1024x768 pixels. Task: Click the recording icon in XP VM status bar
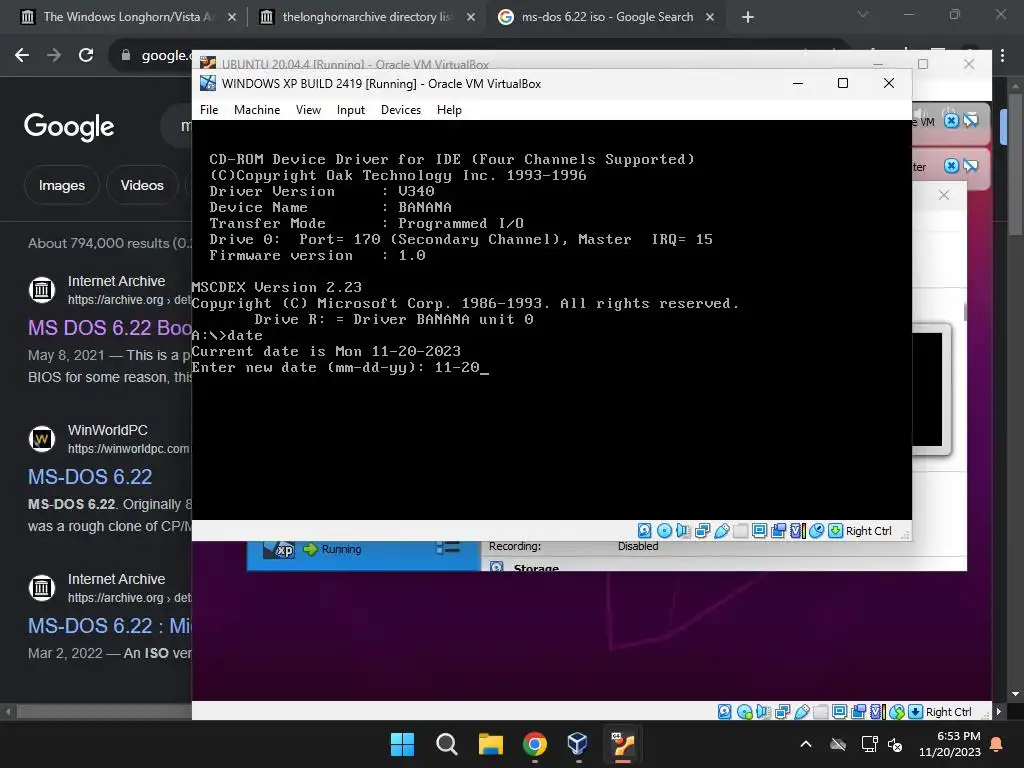point(778,531)
